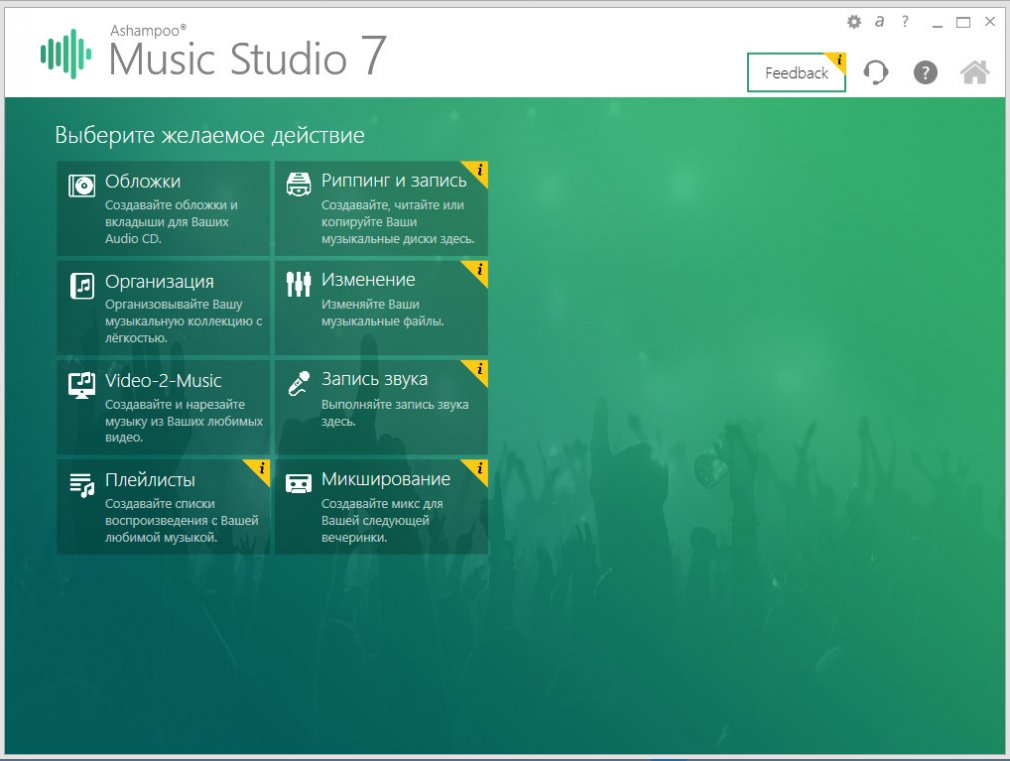1010x761 pixels.
Task: Open the Риппинг и запись tile
Action: (x=381, y=208)
